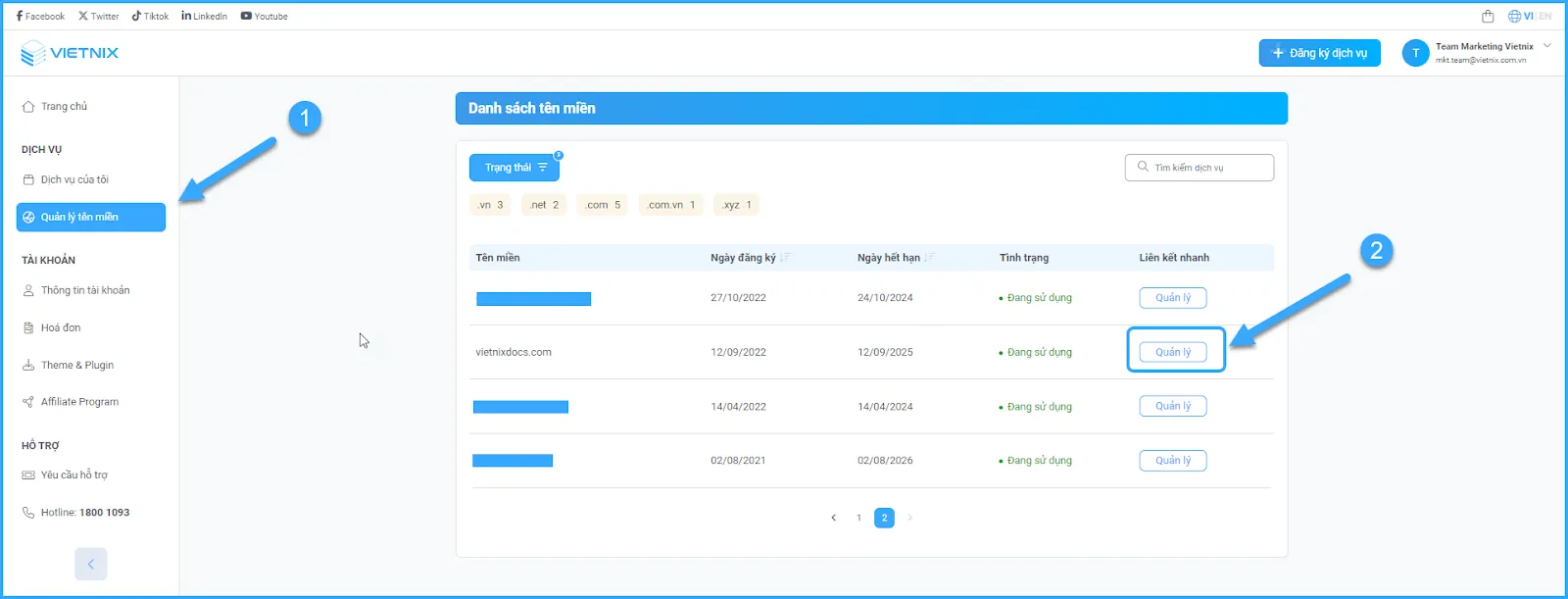The width and height of the screenshot is (1568, 599).
Task: Switch language to VI
Action: 1527,16
